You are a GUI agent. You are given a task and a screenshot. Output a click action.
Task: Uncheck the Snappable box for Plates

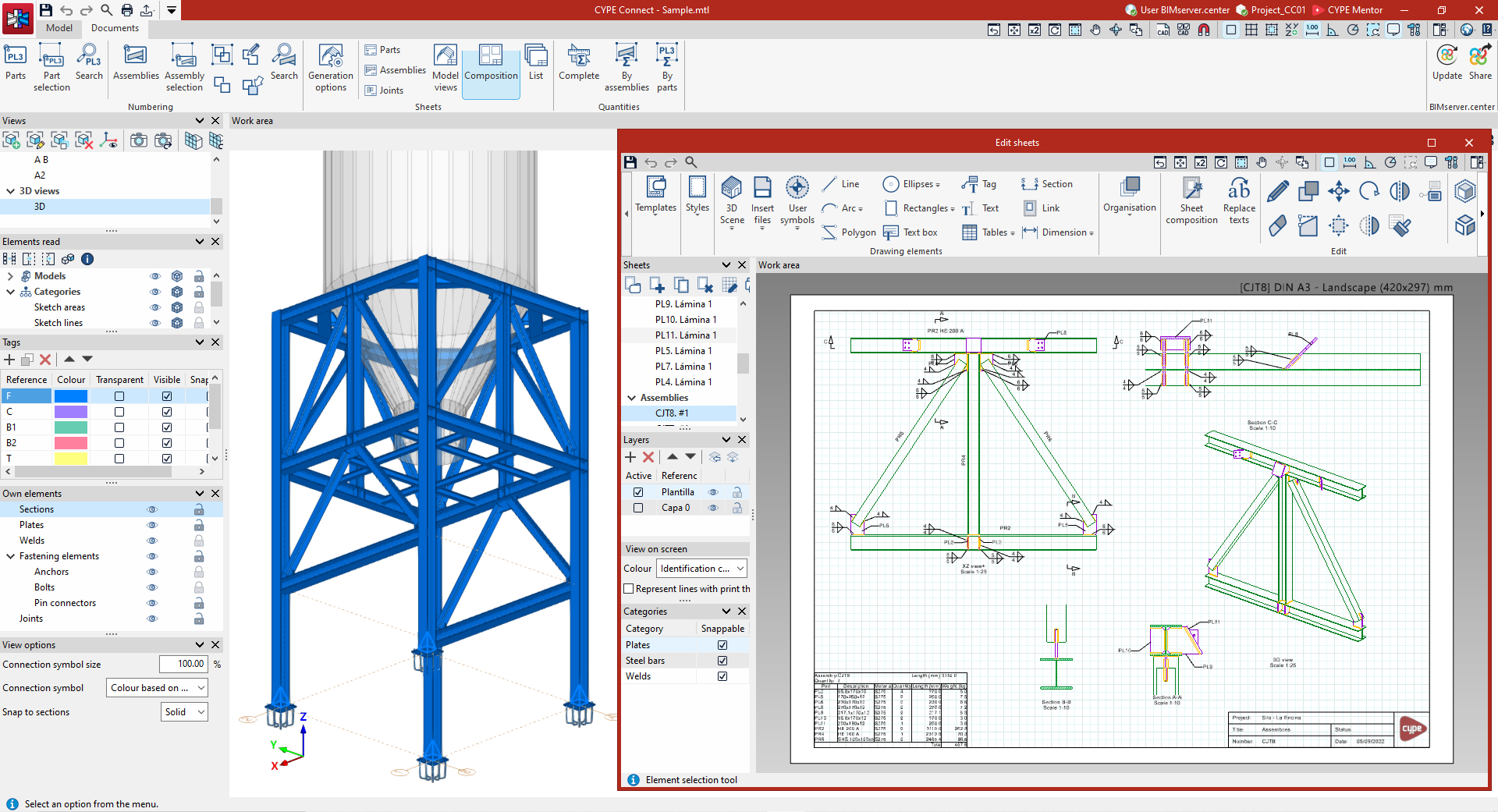click(722, 645)
